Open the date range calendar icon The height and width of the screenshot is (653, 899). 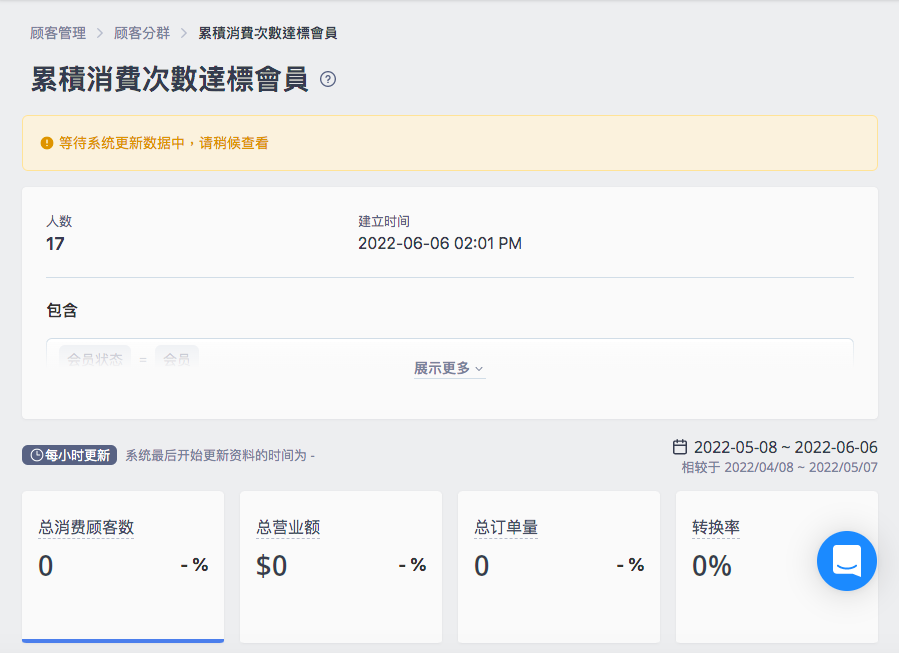[x=680, y=447]
